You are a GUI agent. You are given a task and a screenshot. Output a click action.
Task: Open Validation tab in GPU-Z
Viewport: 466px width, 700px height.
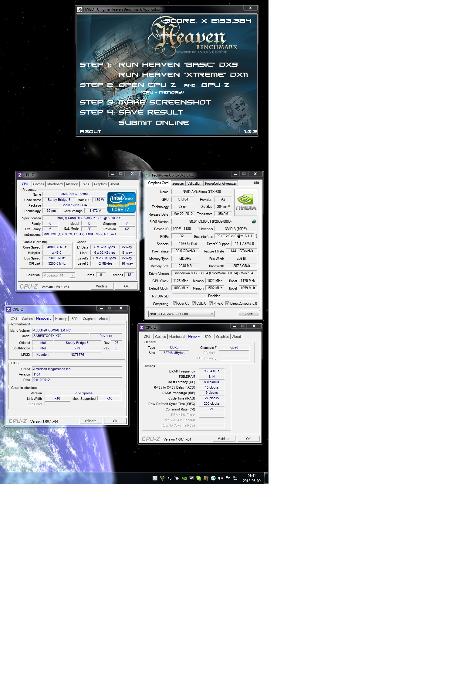194,183
